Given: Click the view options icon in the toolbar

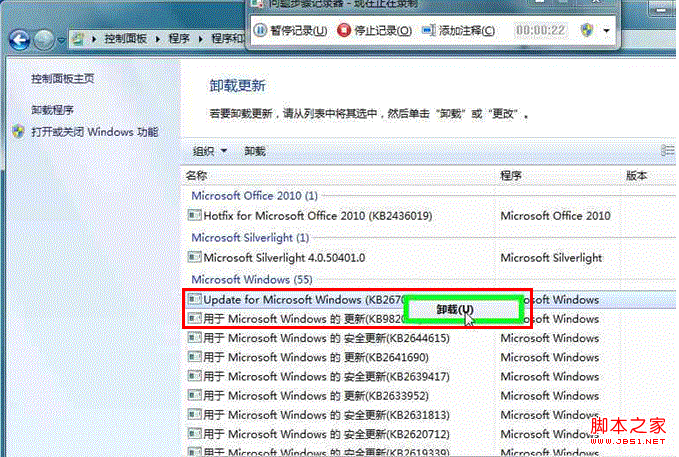Looking at the screenshot, I should tap(667, 151).
